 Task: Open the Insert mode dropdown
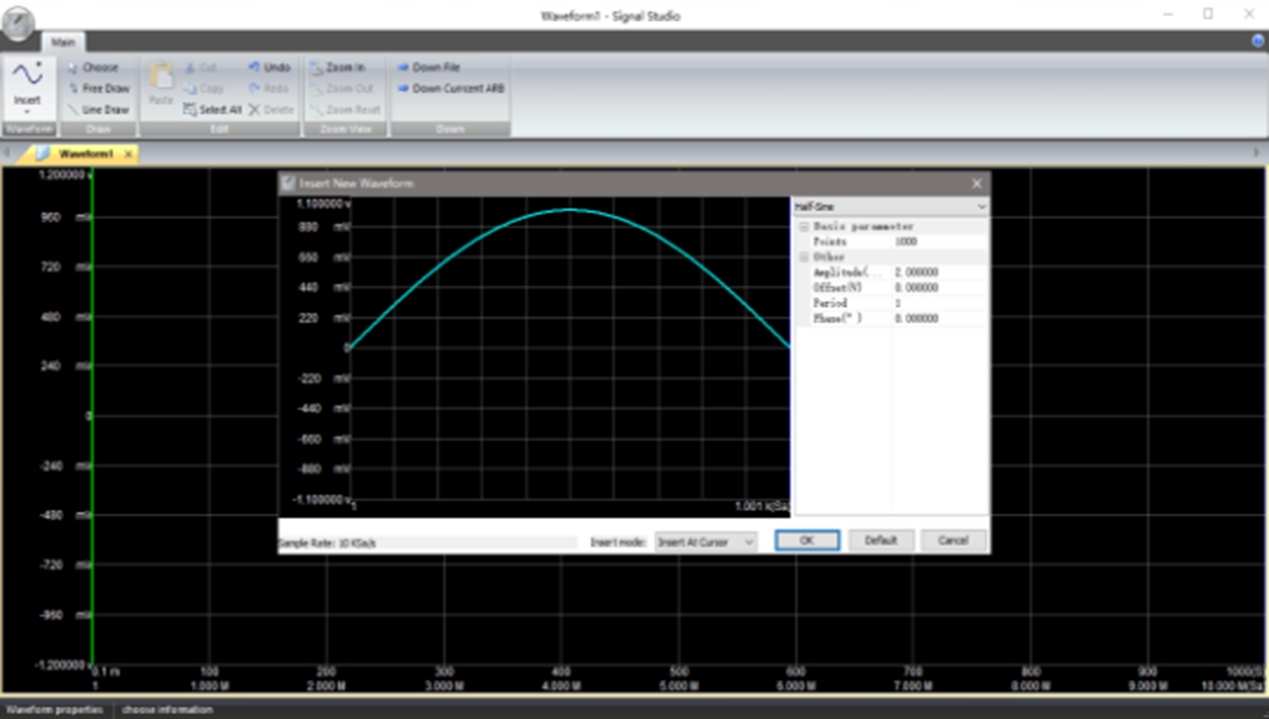(x=705, y=541)
